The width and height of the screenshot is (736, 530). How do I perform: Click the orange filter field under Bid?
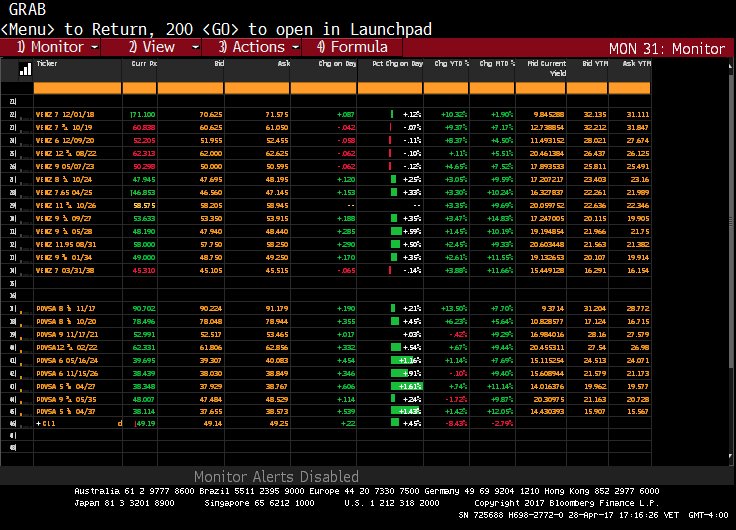(x=191, y=88)
